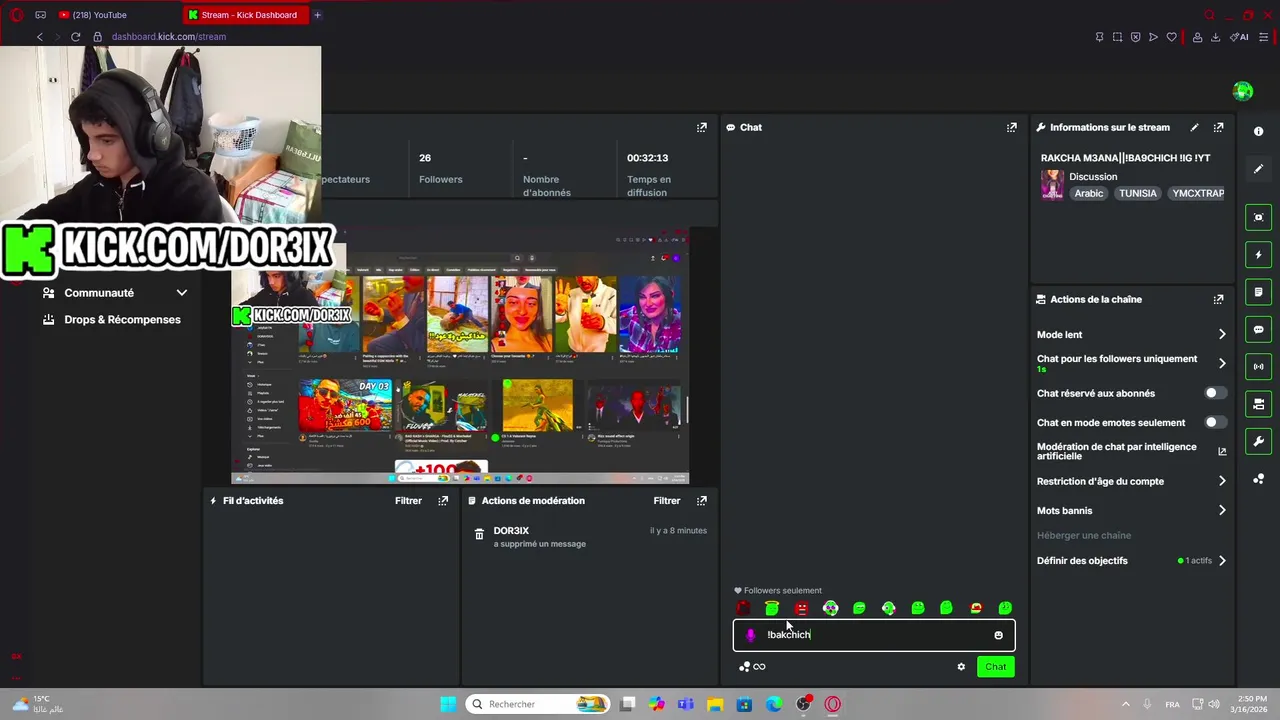Click the info icon in right sidebar

(1259, 132)
